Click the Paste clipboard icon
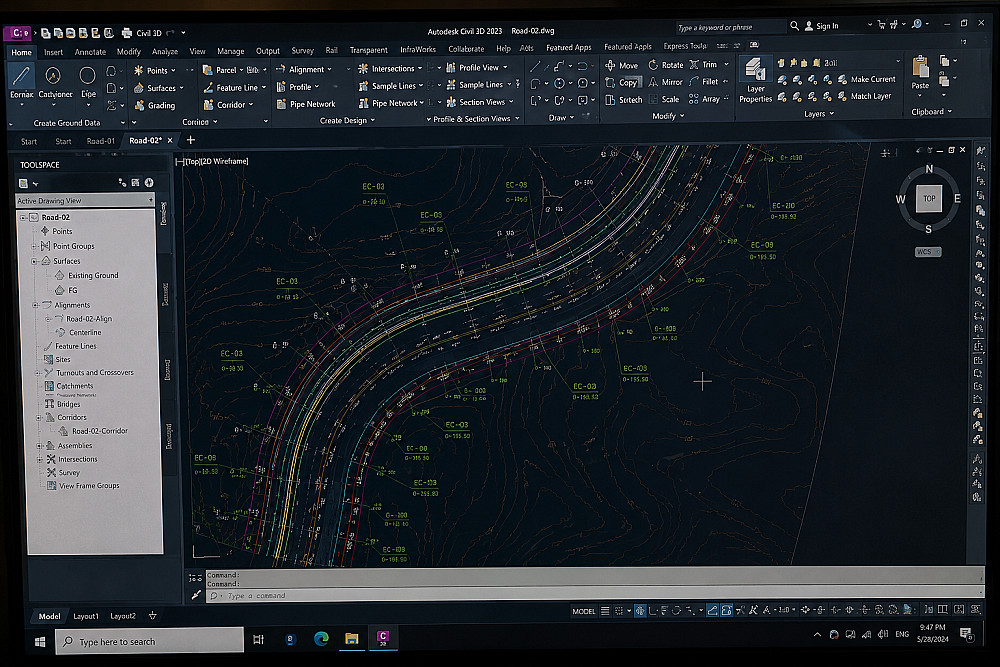 [920, 72]
